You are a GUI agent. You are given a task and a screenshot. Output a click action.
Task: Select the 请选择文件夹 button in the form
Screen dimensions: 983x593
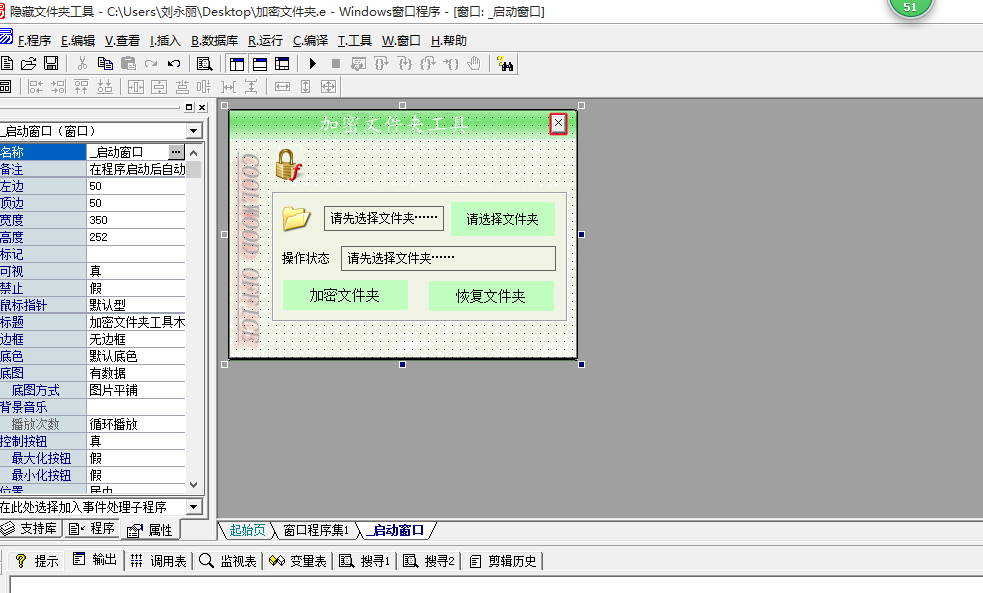(503, 219)
